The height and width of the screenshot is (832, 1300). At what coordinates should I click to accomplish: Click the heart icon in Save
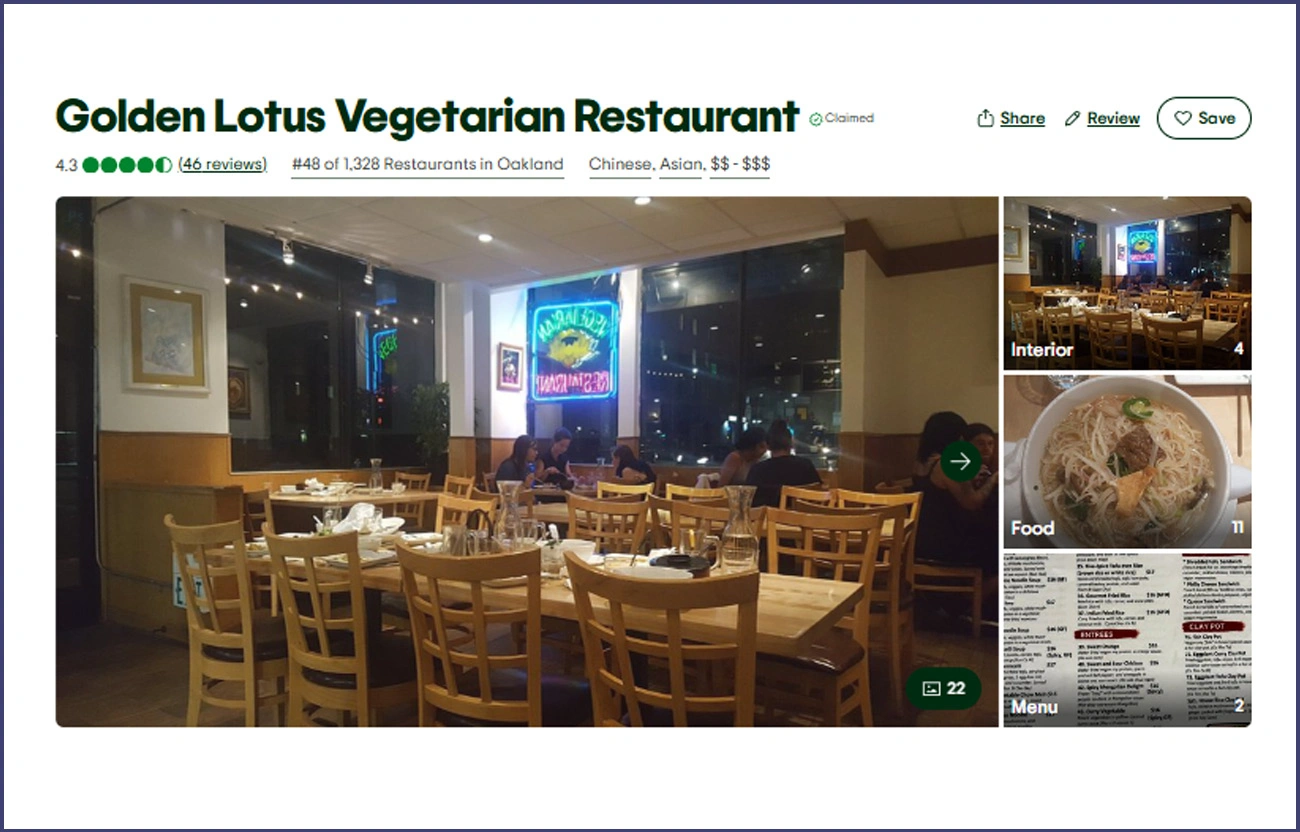tap(1182, 118)
